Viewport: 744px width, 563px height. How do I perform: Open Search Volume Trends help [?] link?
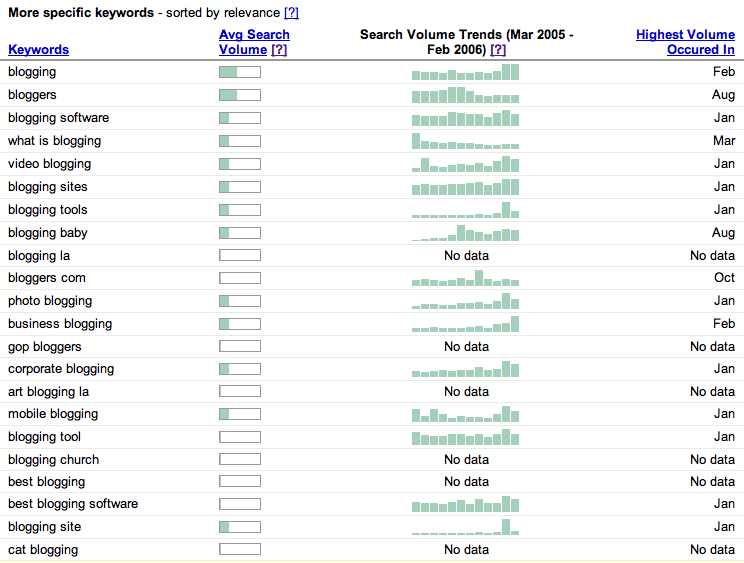[498, 50]
